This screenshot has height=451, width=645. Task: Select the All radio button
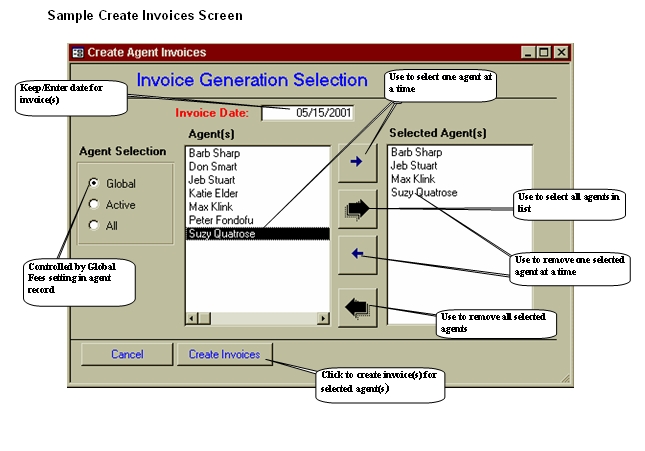click(x=94, y=225)
